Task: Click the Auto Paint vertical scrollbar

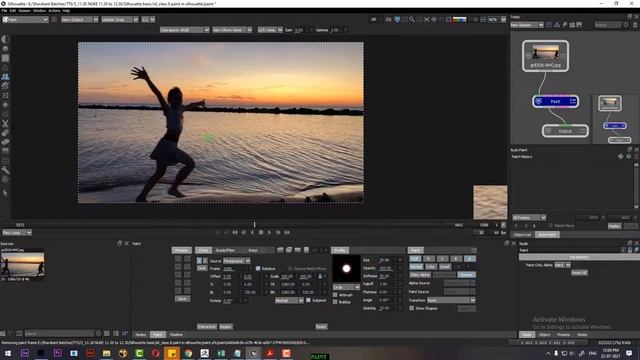Action: pos(636,186)
